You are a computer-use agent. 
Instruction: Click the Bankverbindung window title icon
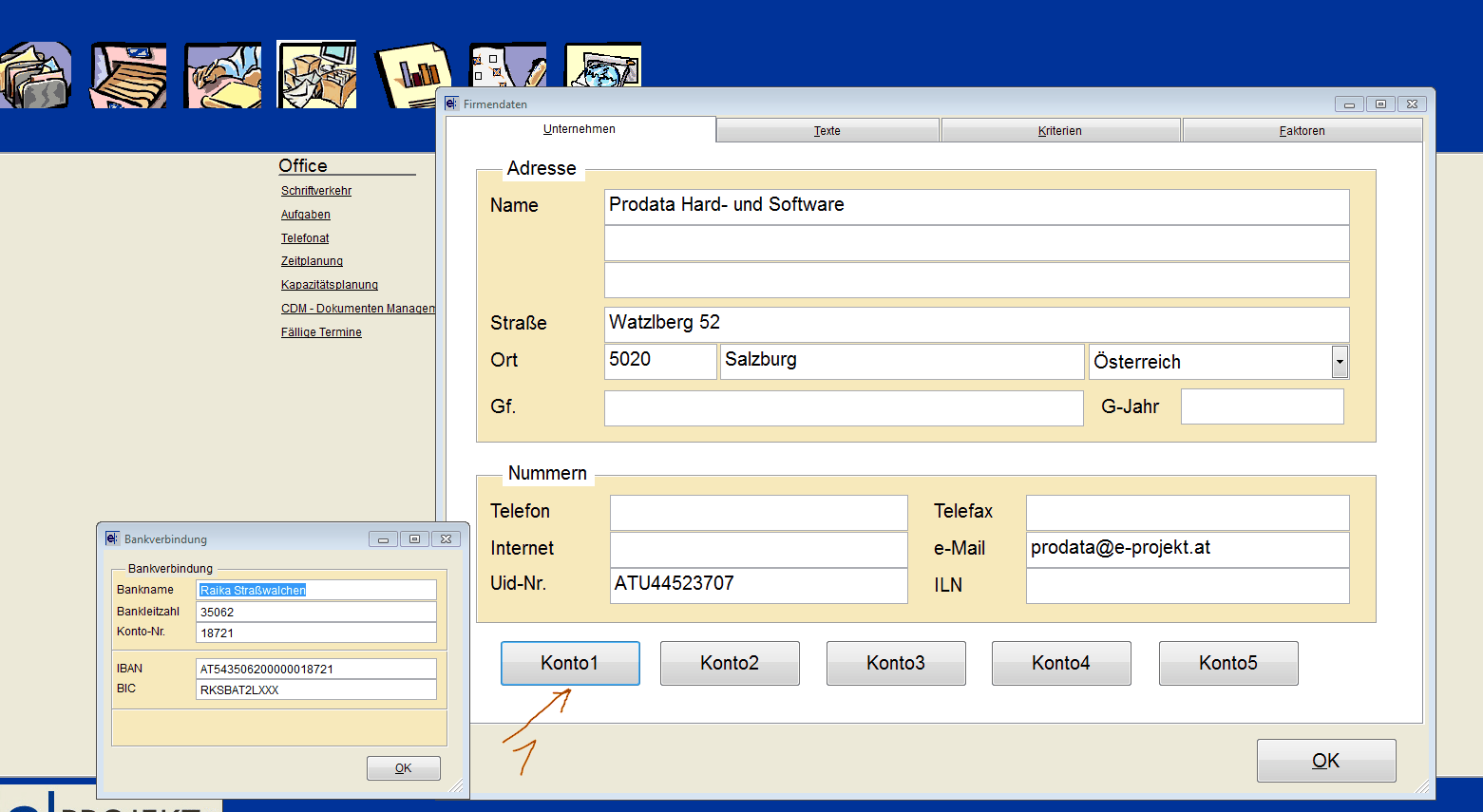(112, 538)
